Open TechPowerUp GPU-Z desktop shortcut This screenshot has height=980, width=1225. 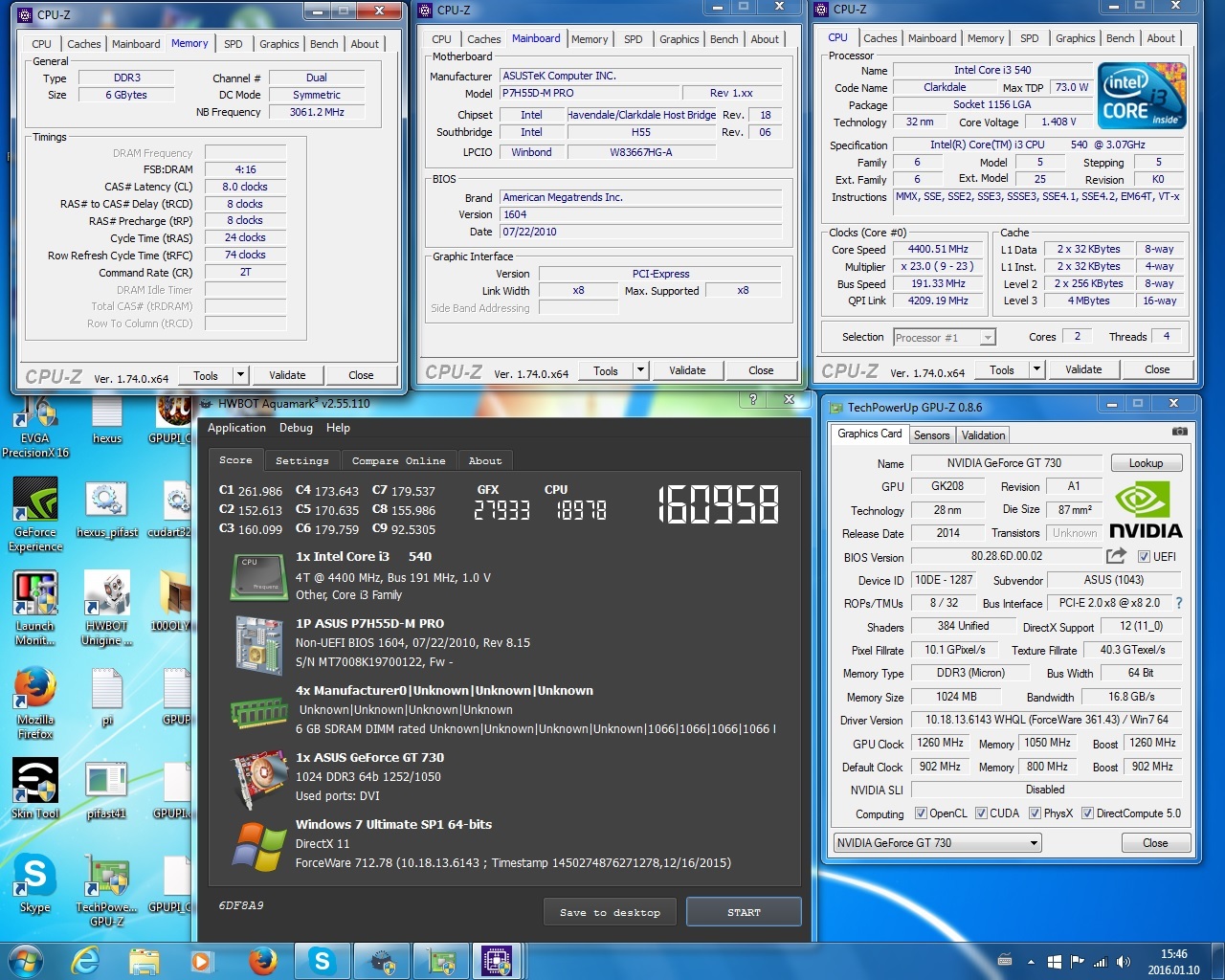click(x=107, y=890)
